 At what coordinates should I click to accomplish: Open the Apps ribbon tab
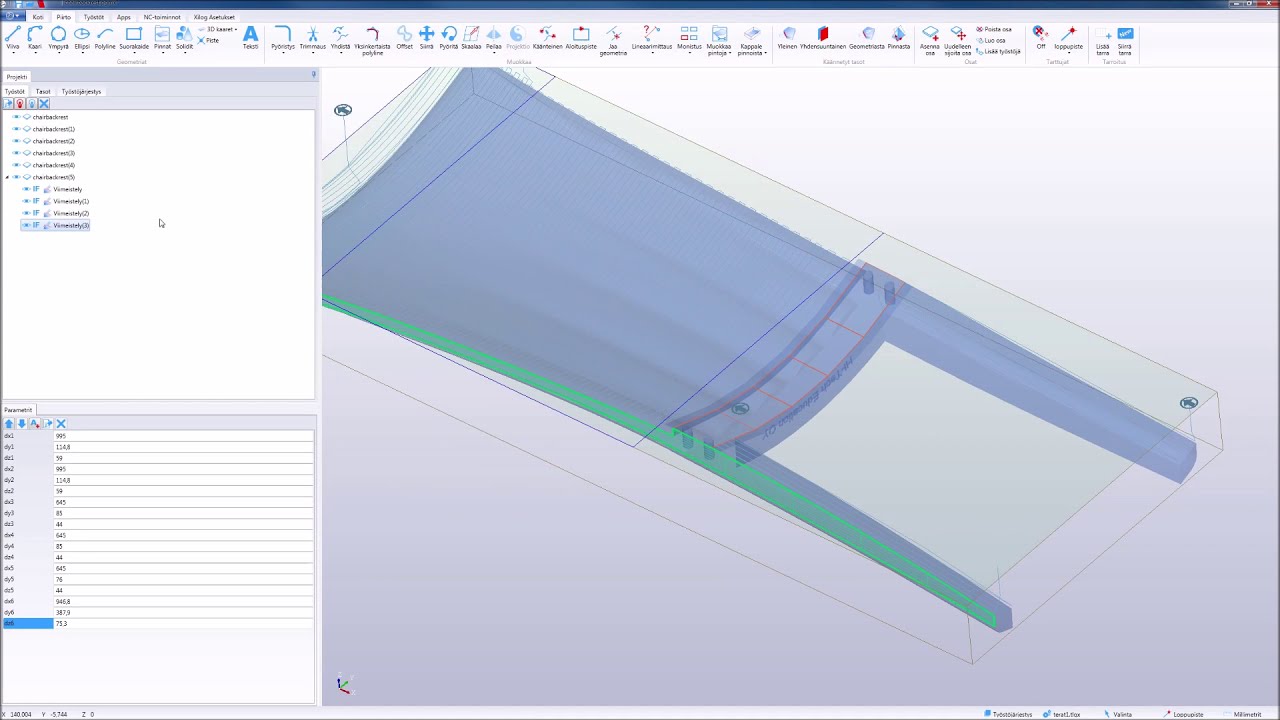tap(124, 17)
